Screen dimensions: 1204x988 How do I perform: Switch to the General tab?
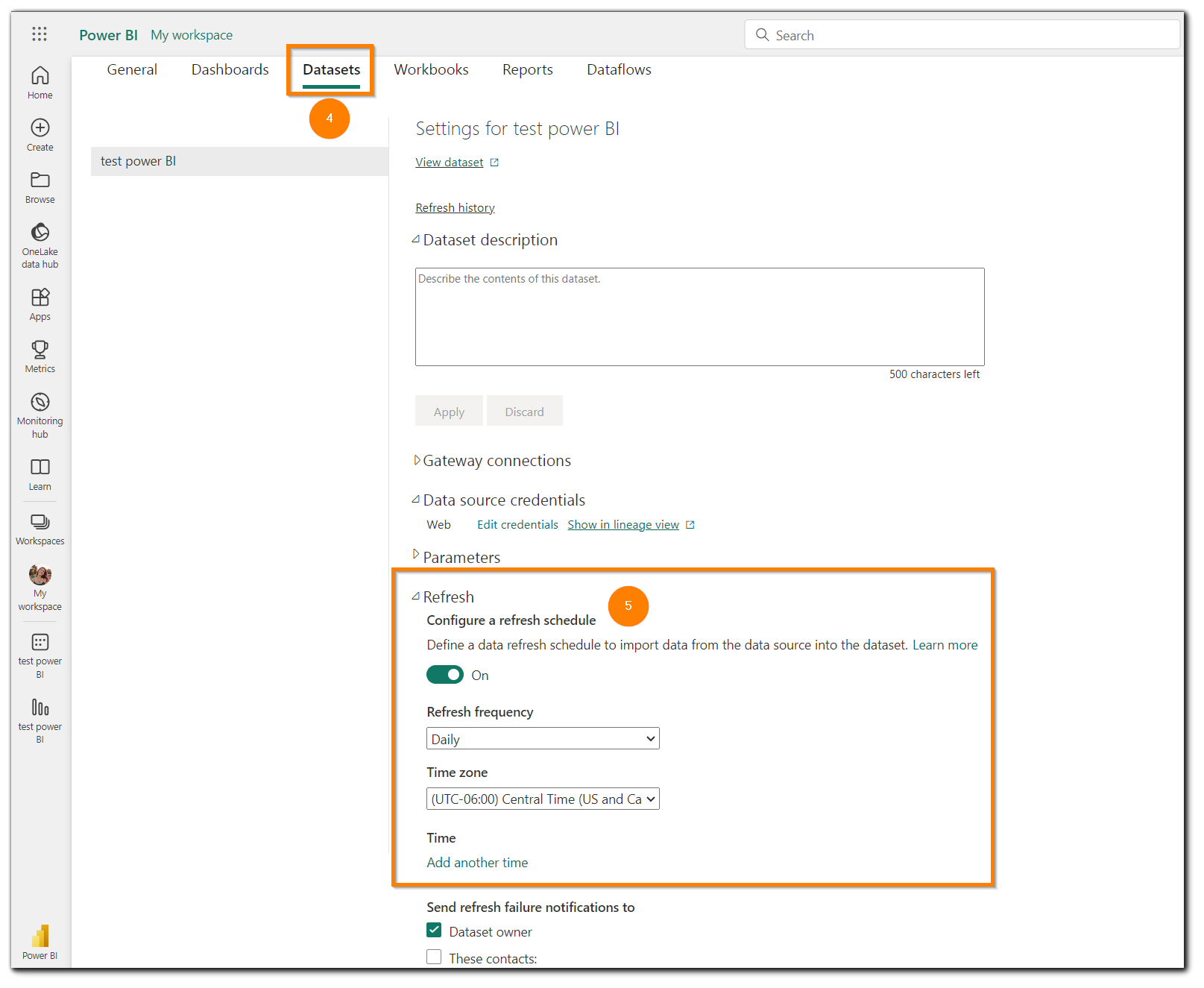(x=132, y=70)
